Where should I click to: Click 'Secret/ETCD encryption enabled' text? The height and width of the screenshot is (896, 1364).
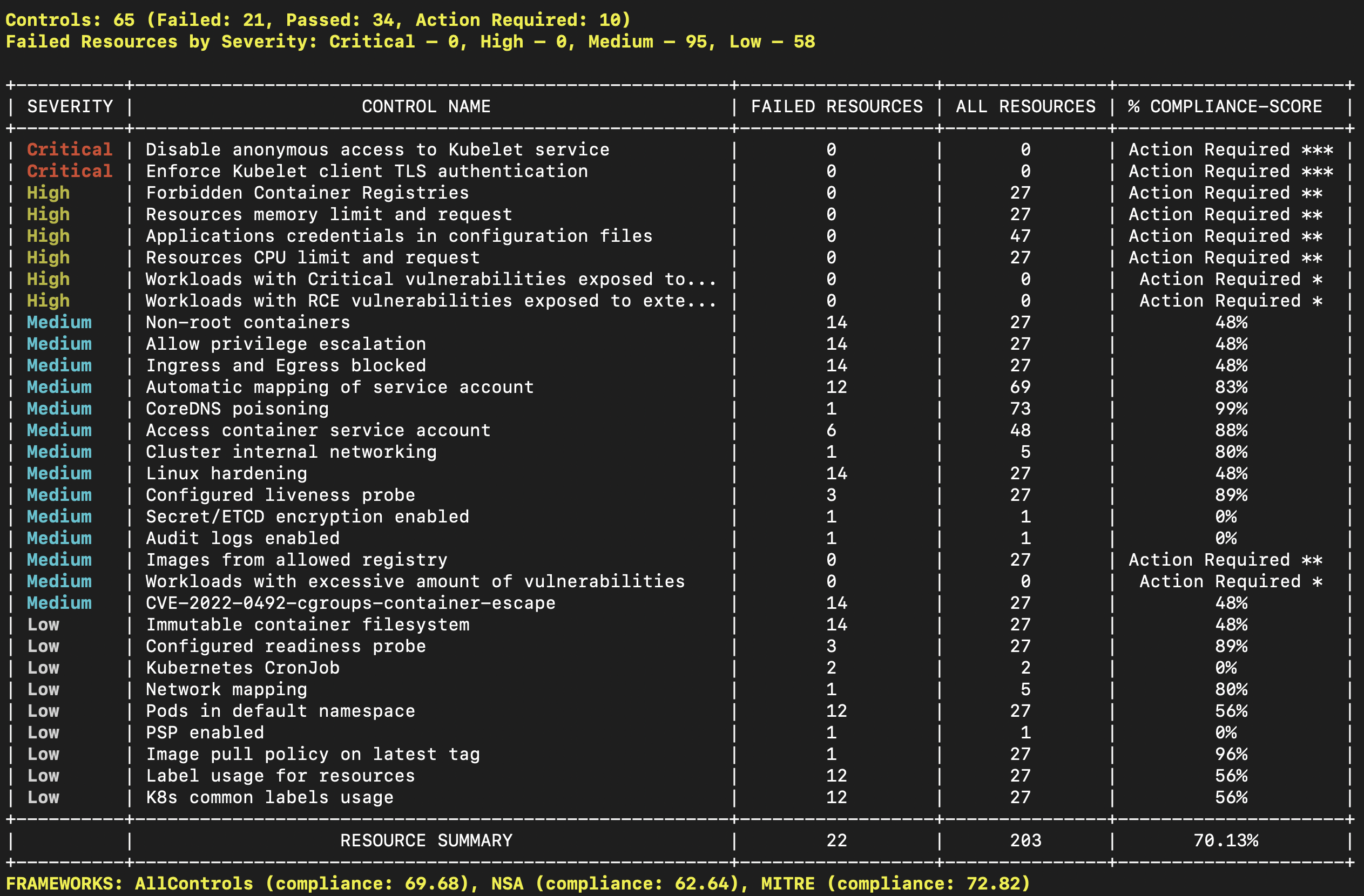pos(307,517)
